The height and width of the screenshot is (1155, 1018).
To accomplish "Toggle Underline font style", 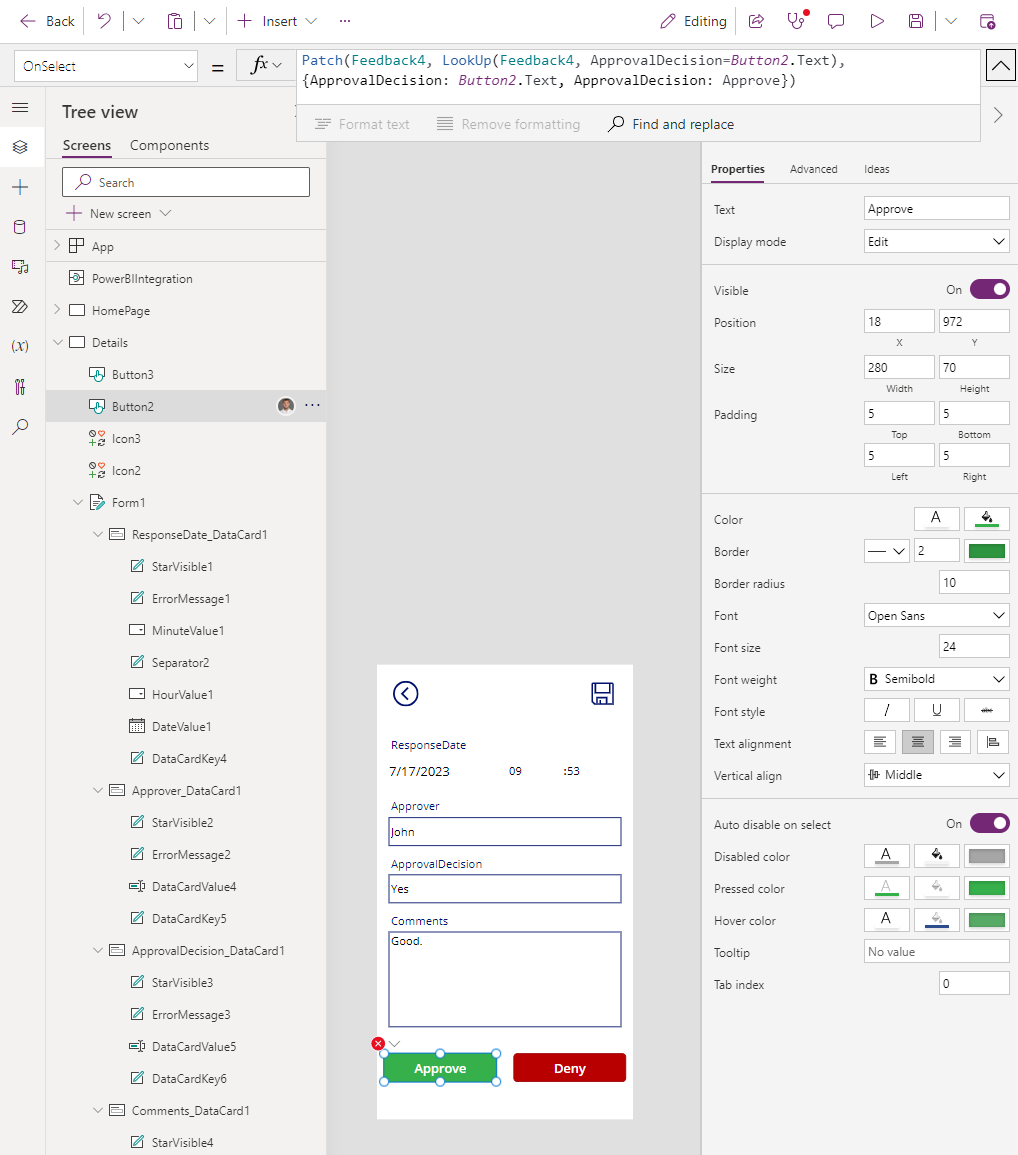I will (x=936, y=710).
